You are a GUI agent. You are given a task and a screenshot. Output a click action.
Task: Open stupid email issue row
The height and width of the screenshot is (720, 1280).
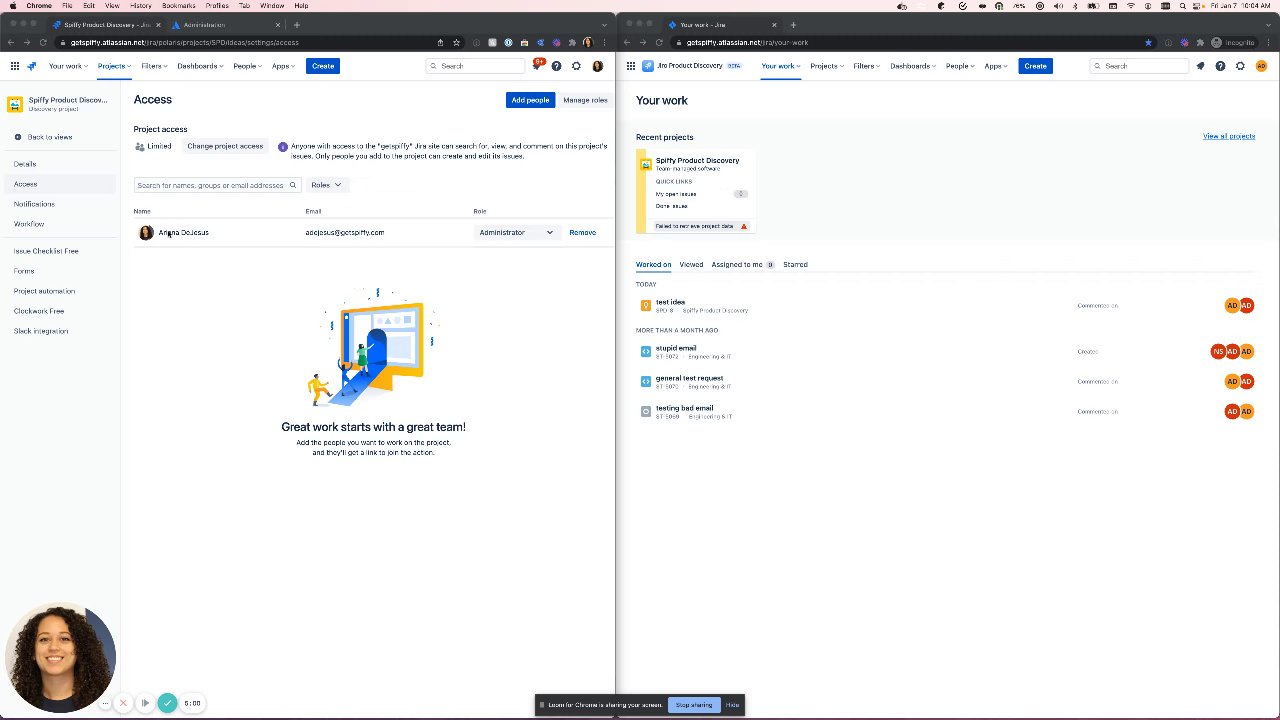pos(945,352)
